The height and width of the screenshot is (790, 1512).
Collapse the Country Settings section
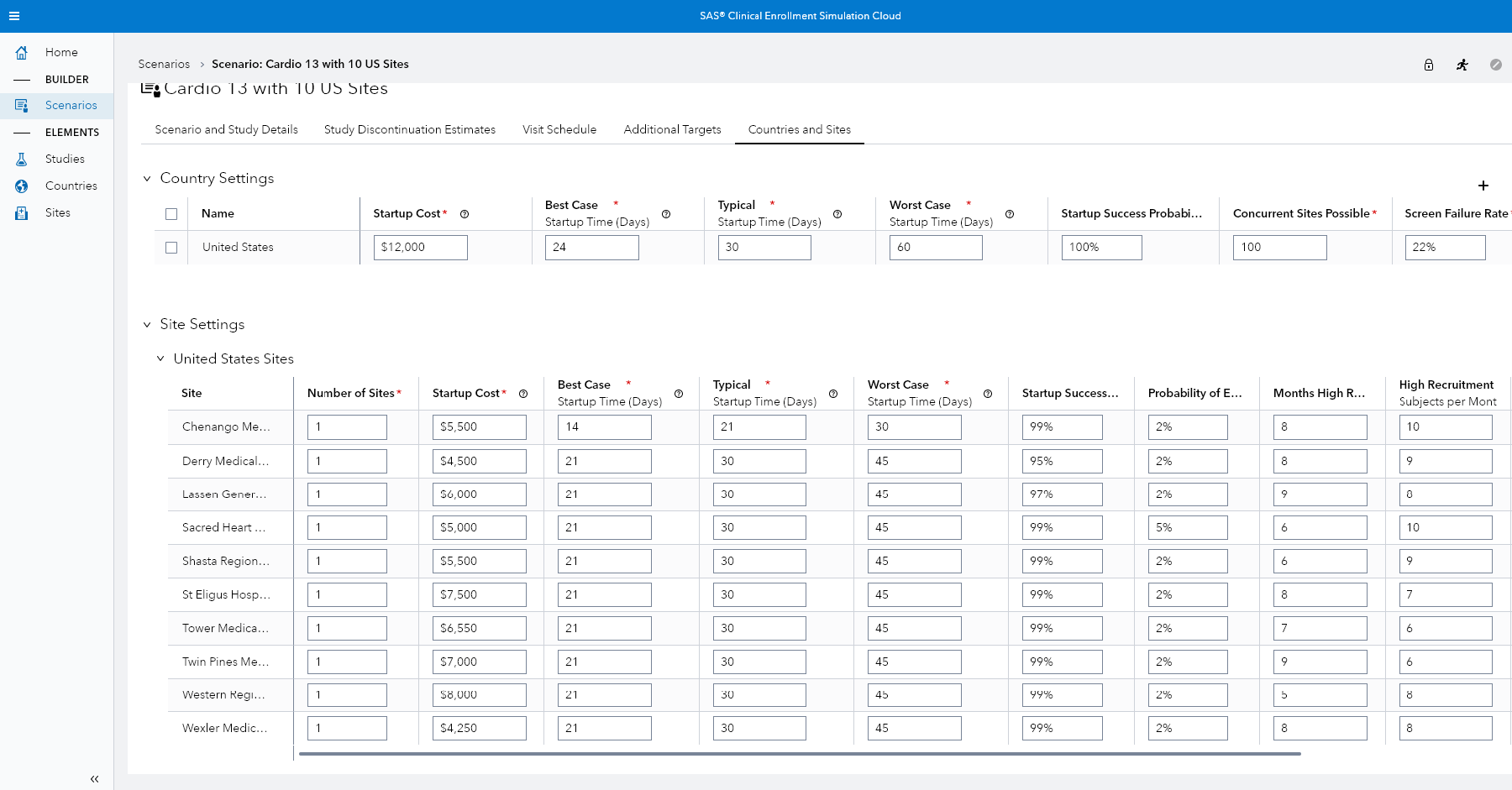pyautogui.click(x=147, y=179)
